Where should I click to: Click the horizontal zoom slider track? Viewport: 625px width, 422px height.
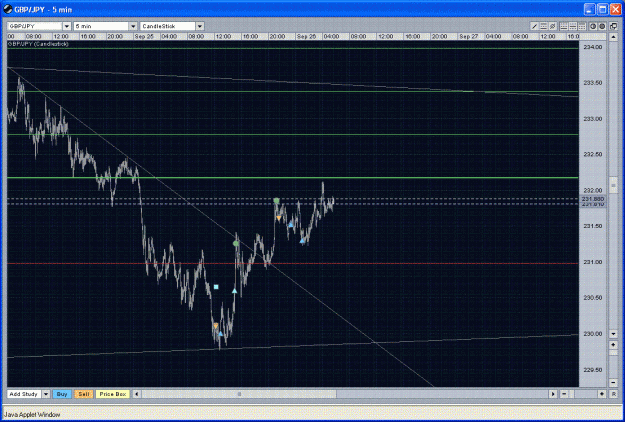pos(585,394)
